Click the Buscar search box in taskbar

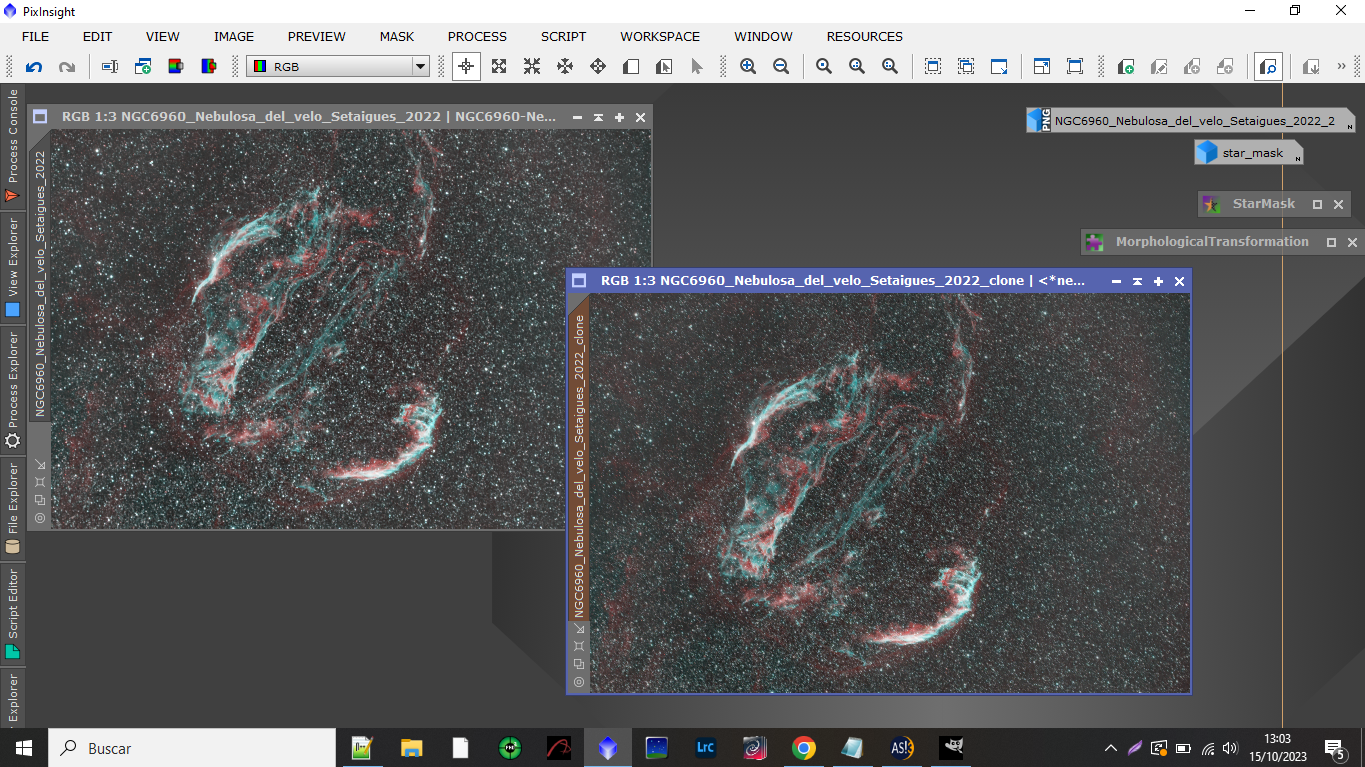pyautogui.click(x=192, y=748)
